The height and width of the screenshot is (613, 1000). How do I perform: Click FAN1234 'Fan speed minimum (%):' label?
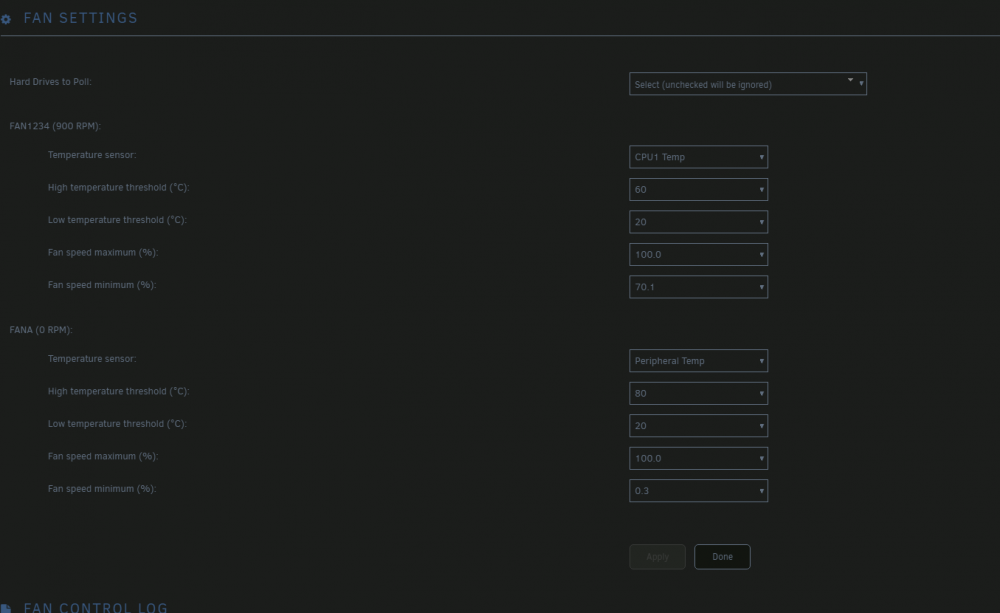tap(102, 285)
